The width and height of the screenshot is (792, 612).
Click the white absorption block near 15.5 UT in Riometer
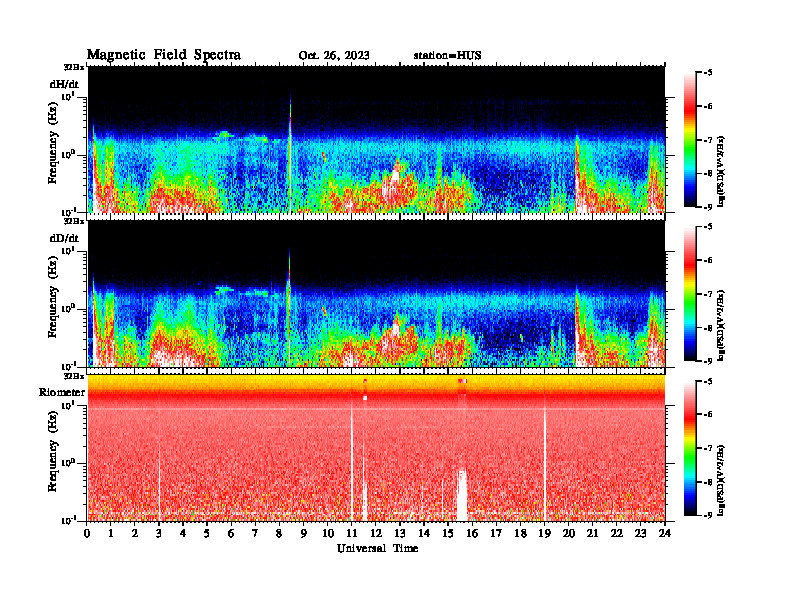tap(462, 495)
